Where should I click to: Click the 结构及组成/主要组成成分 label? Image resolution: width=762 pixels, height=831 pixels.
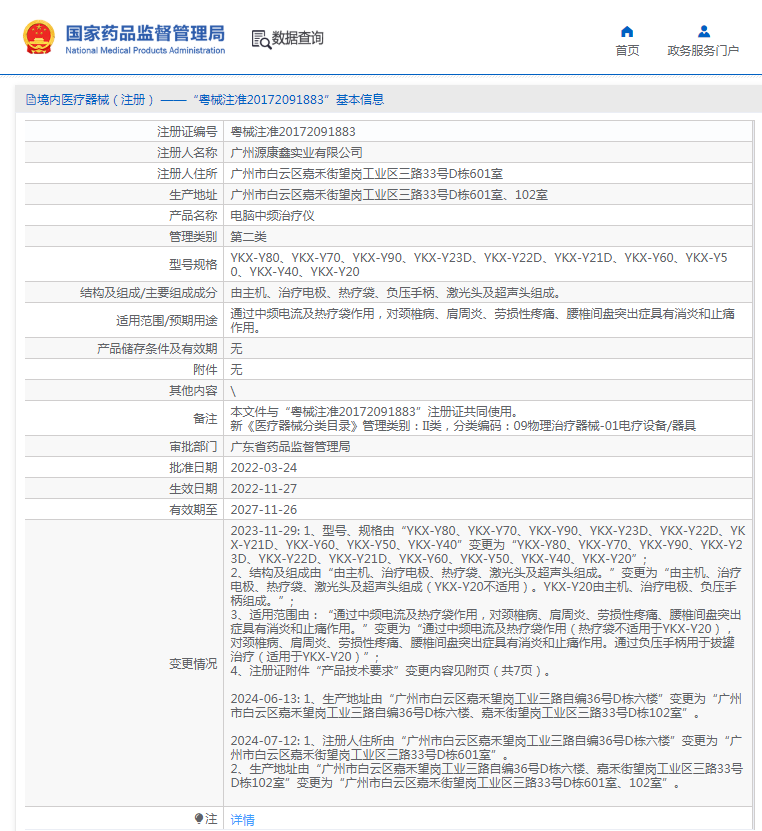tap(149, 293)
